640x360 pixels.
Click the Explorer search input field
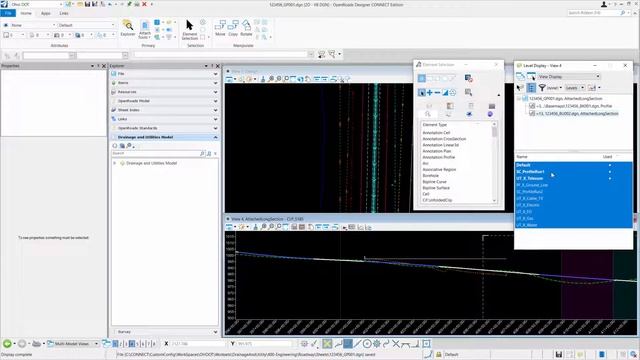[x=156, y=153]
